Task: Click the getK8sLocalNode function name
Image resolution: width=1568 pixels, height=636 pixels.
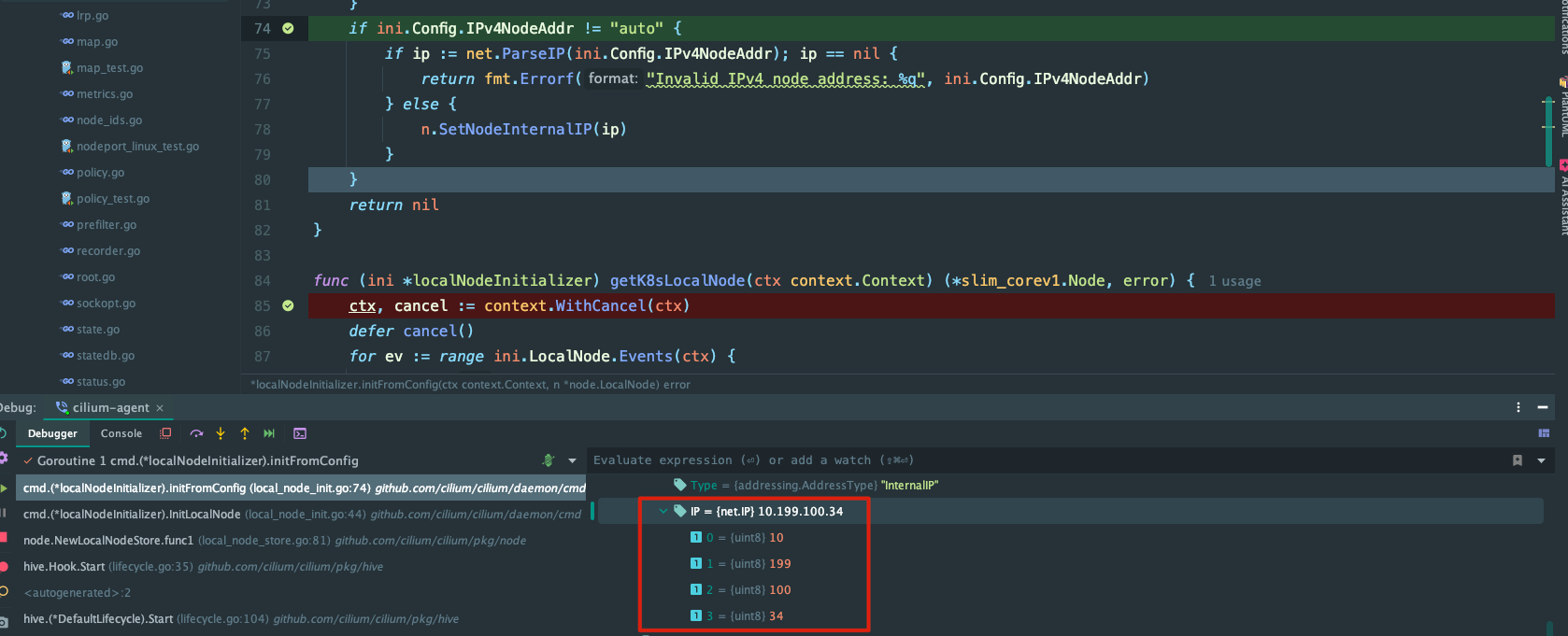Action: coord(677,280)
